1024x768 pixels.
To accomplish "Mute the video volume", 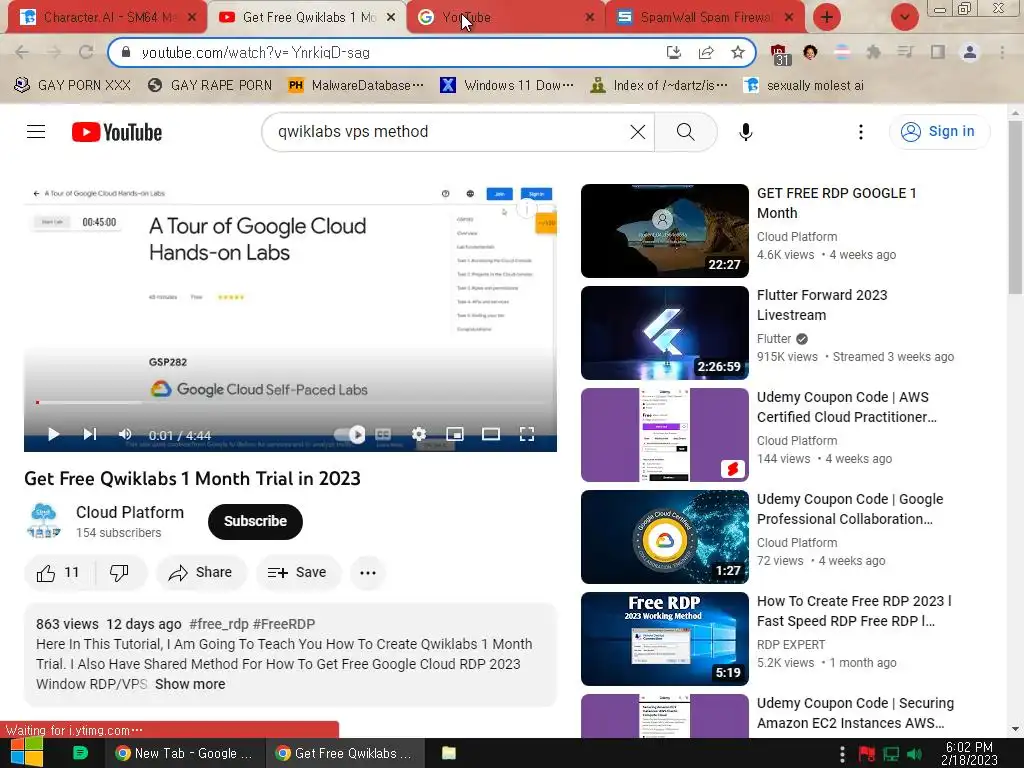I will 125,434.
